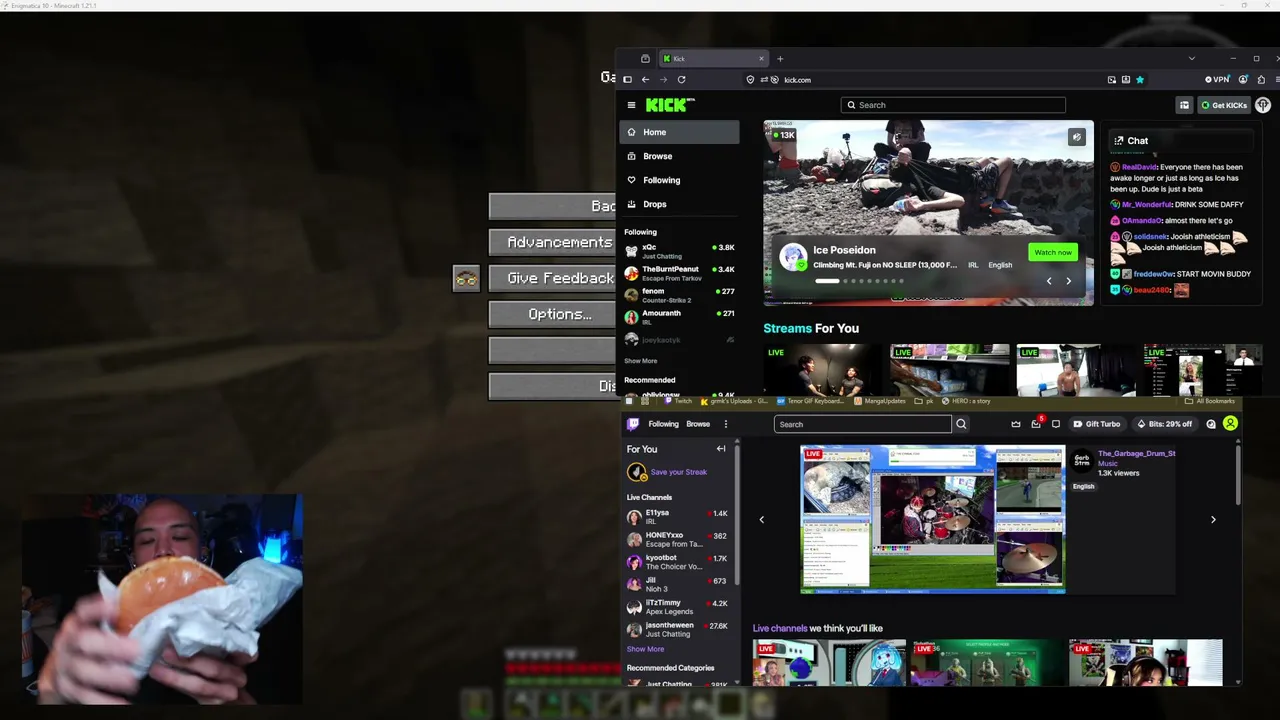
Task: Open the Kick hamburger menu icon
Action: [631, 105]
